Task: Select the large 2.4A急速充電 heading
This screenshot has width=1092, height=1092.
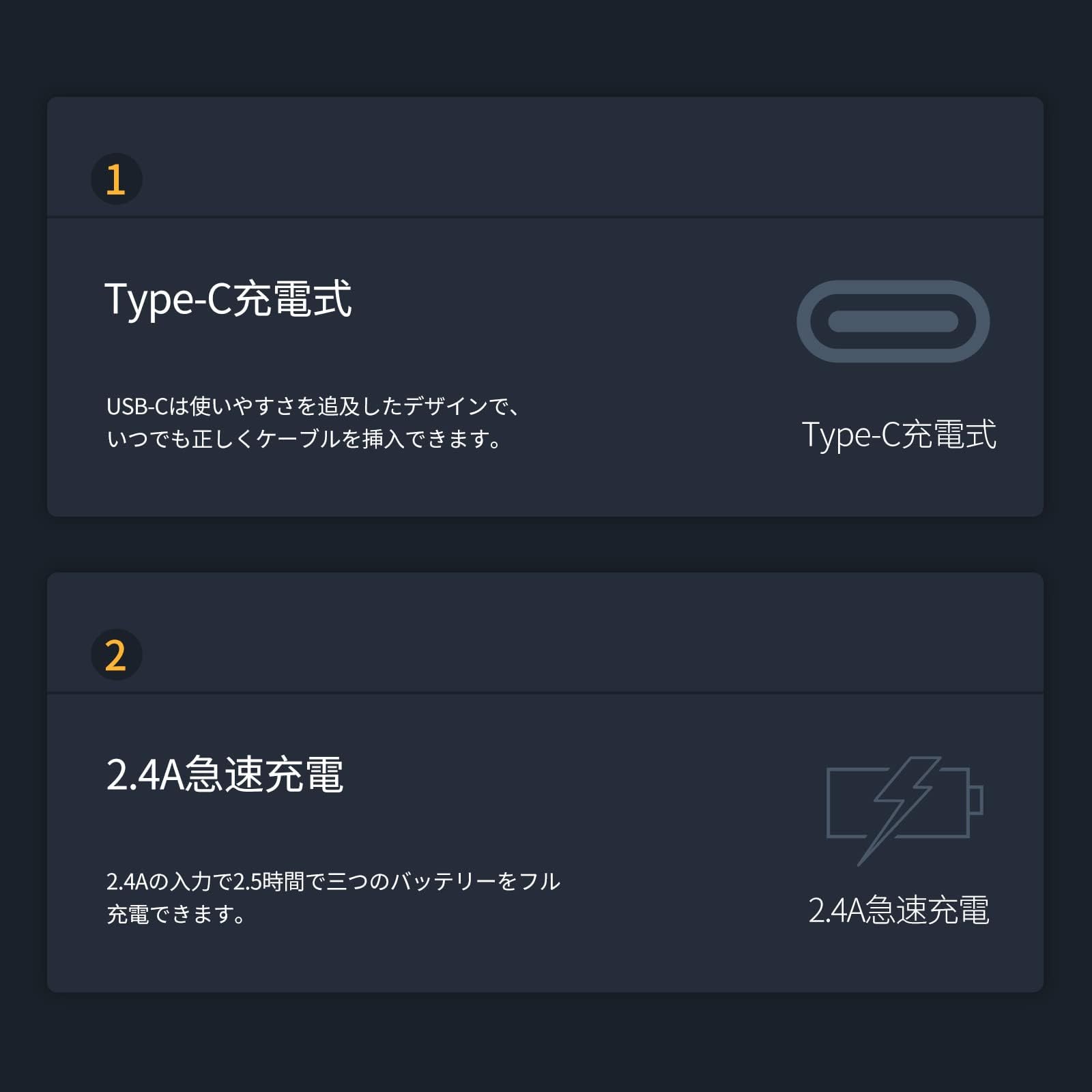Action: (225, 775)
